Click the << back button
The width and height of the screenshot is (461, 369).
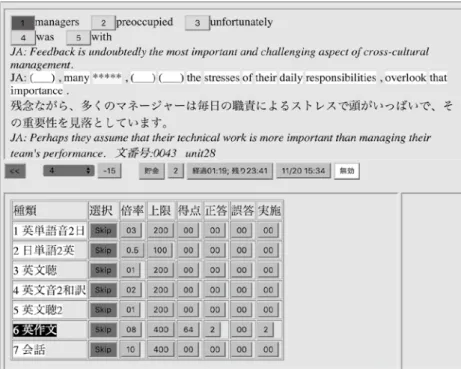point(15,171)
